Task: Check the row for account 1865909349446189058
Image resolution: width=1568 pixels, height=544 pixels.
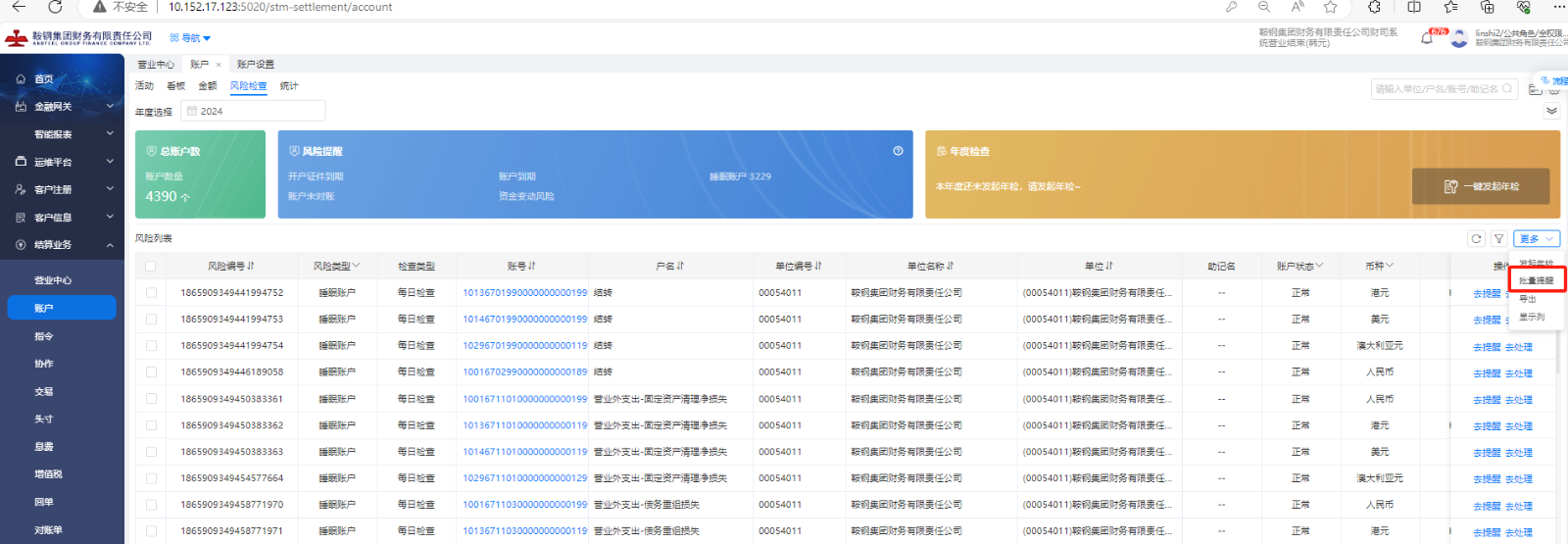Action: 151,372
